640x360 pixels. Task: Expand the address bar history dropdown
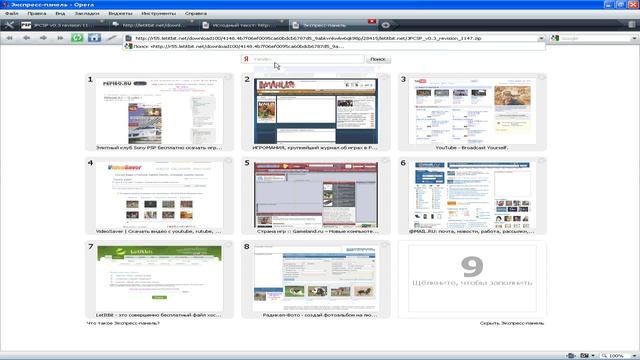(x=541, y=38)
